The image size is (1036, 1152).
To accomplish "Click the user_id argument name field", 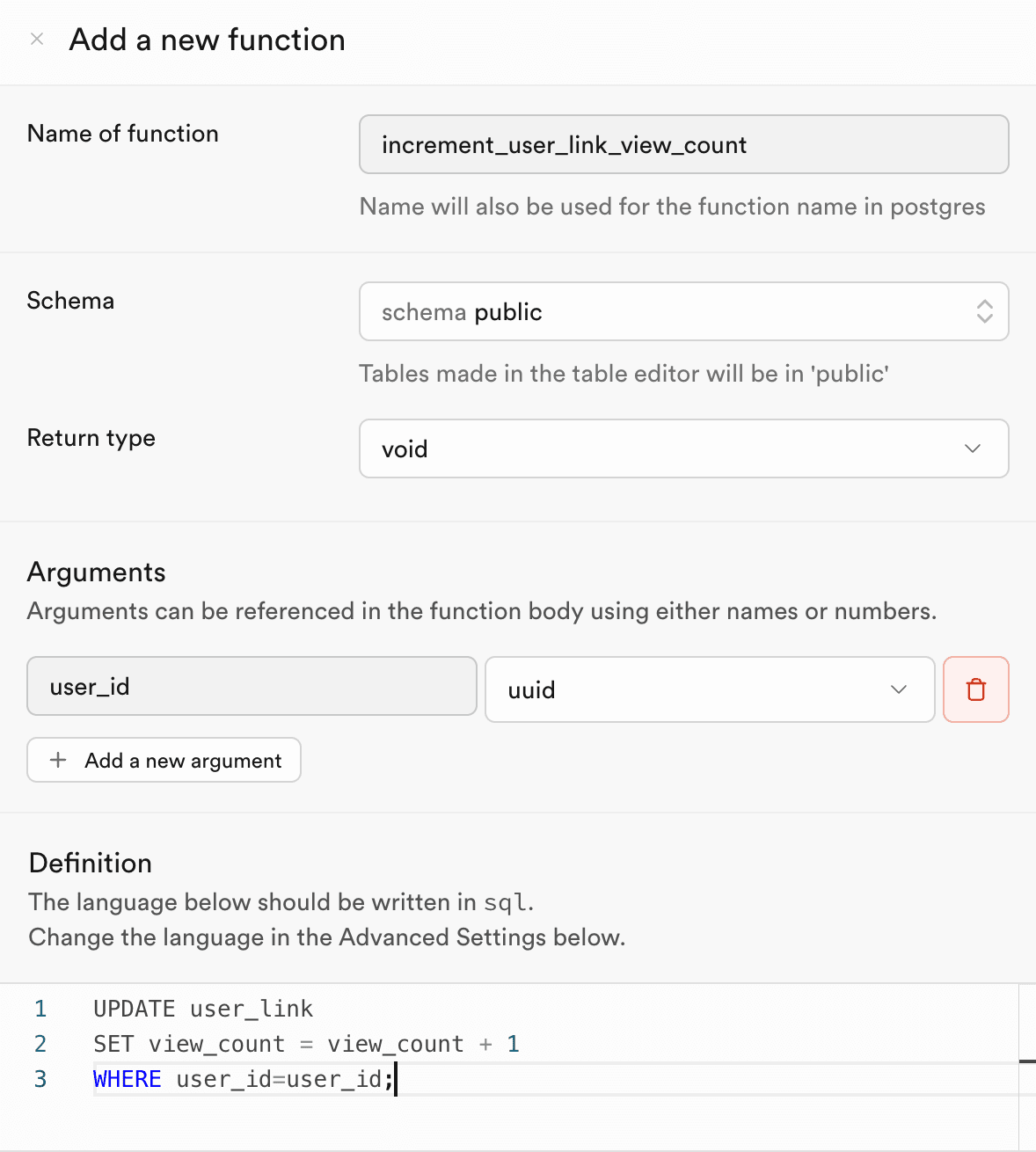I will tap(252, 686).
